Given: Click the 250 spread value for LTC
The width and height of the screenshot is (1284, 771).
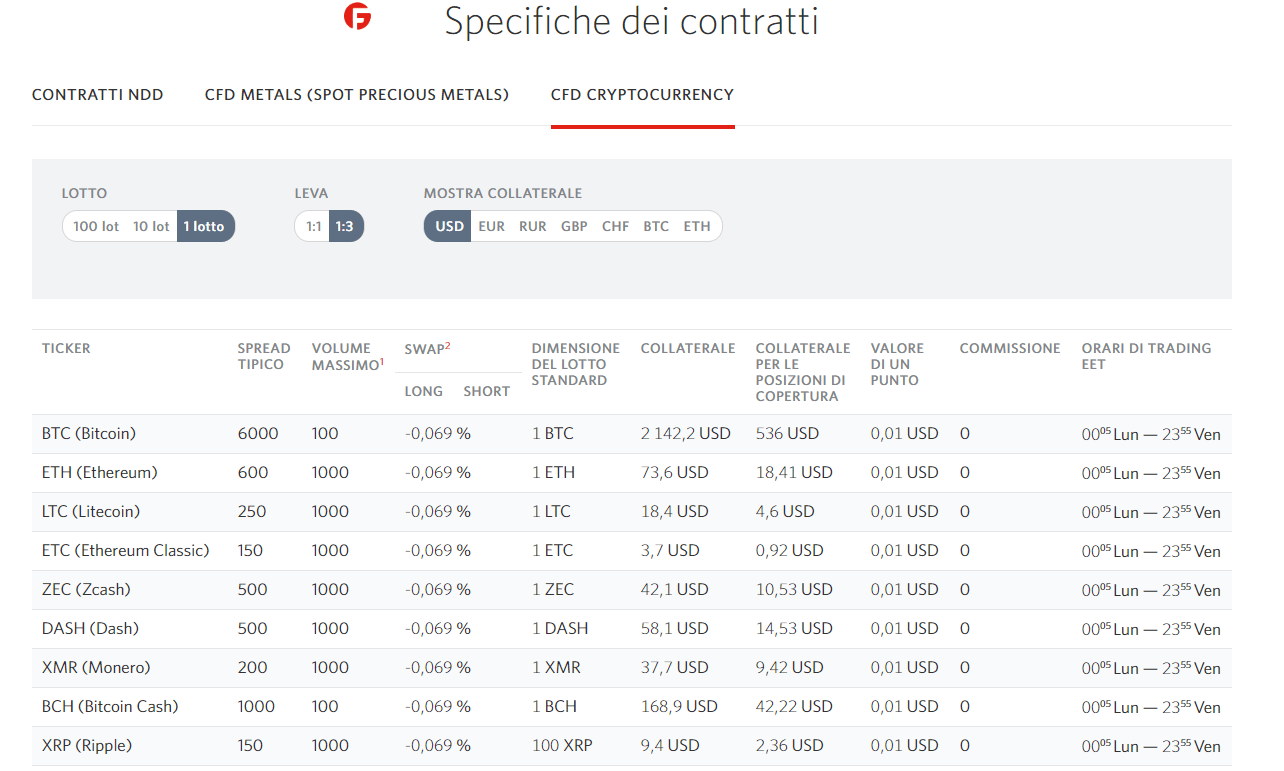Looking at the screenshot, I should point(252,511).
